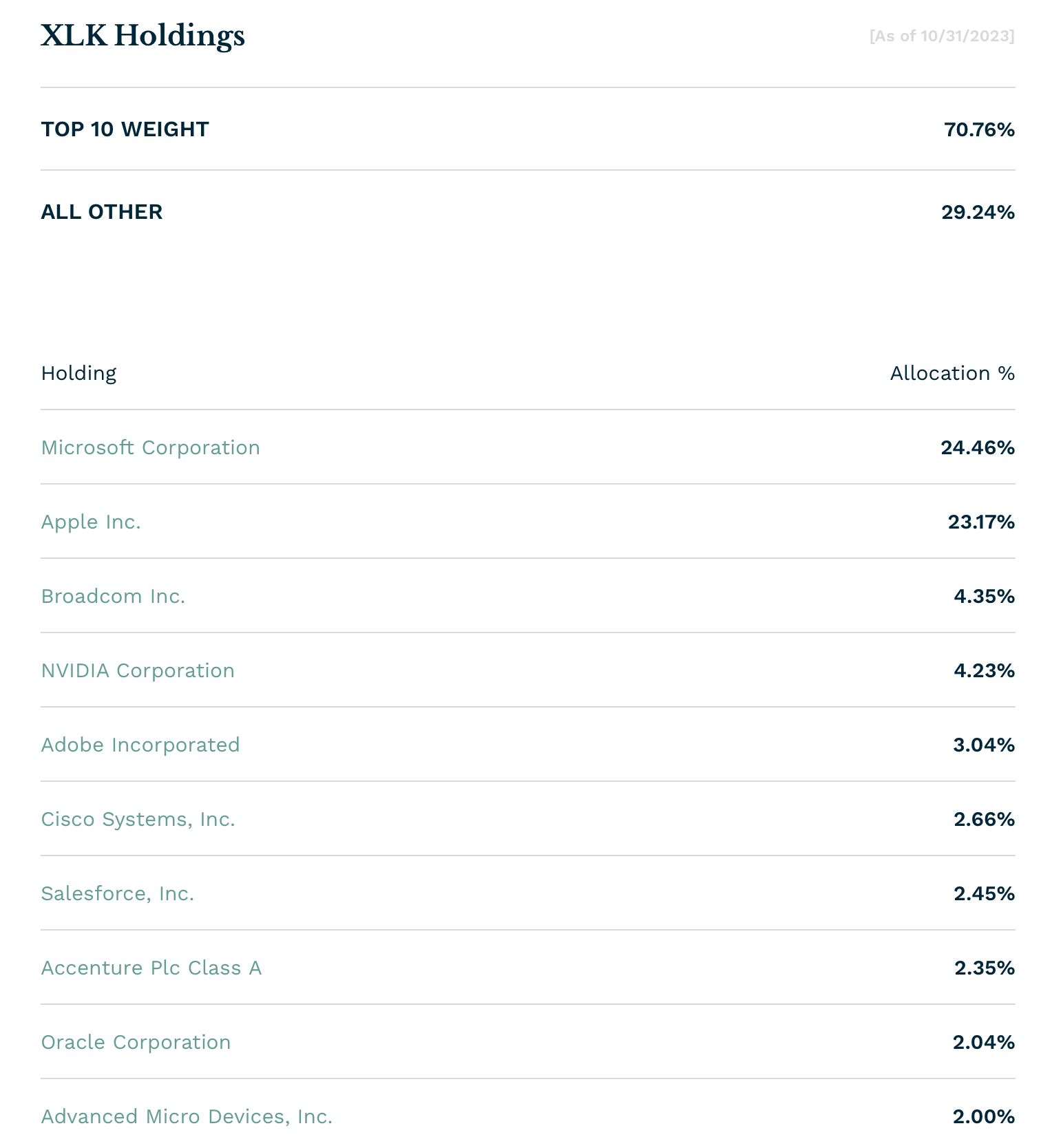Open the Apple Inc. holding link
Screen dimensions: 1041x1148
pos(91,522)
